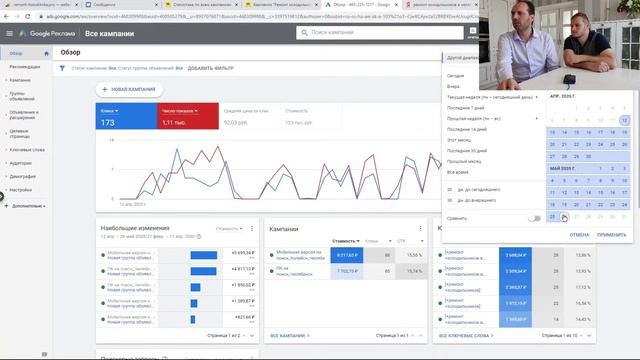The image size is (640, 360).
Task: Select the Вчера date range preset
Action: point(453,87)
